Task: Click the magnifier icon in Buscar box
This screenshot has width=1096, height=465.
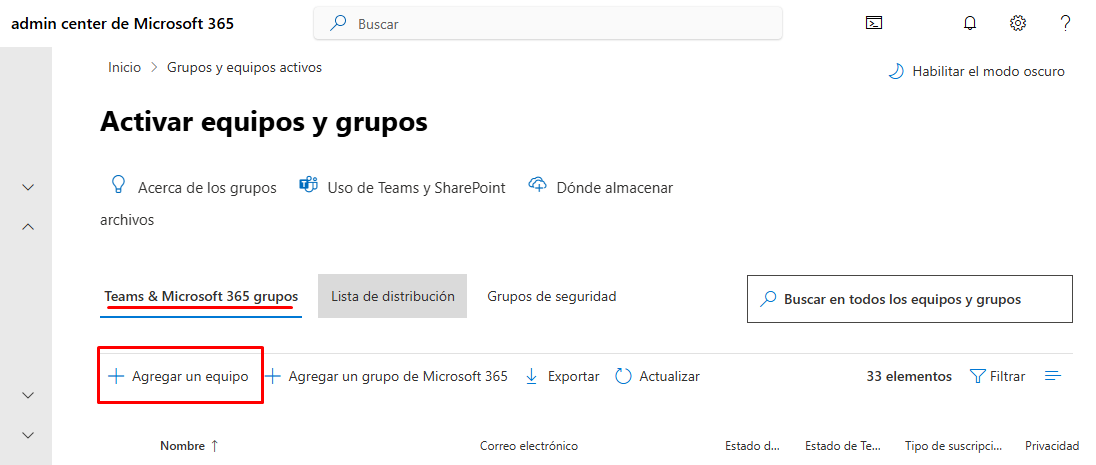Action: [338, 23]
